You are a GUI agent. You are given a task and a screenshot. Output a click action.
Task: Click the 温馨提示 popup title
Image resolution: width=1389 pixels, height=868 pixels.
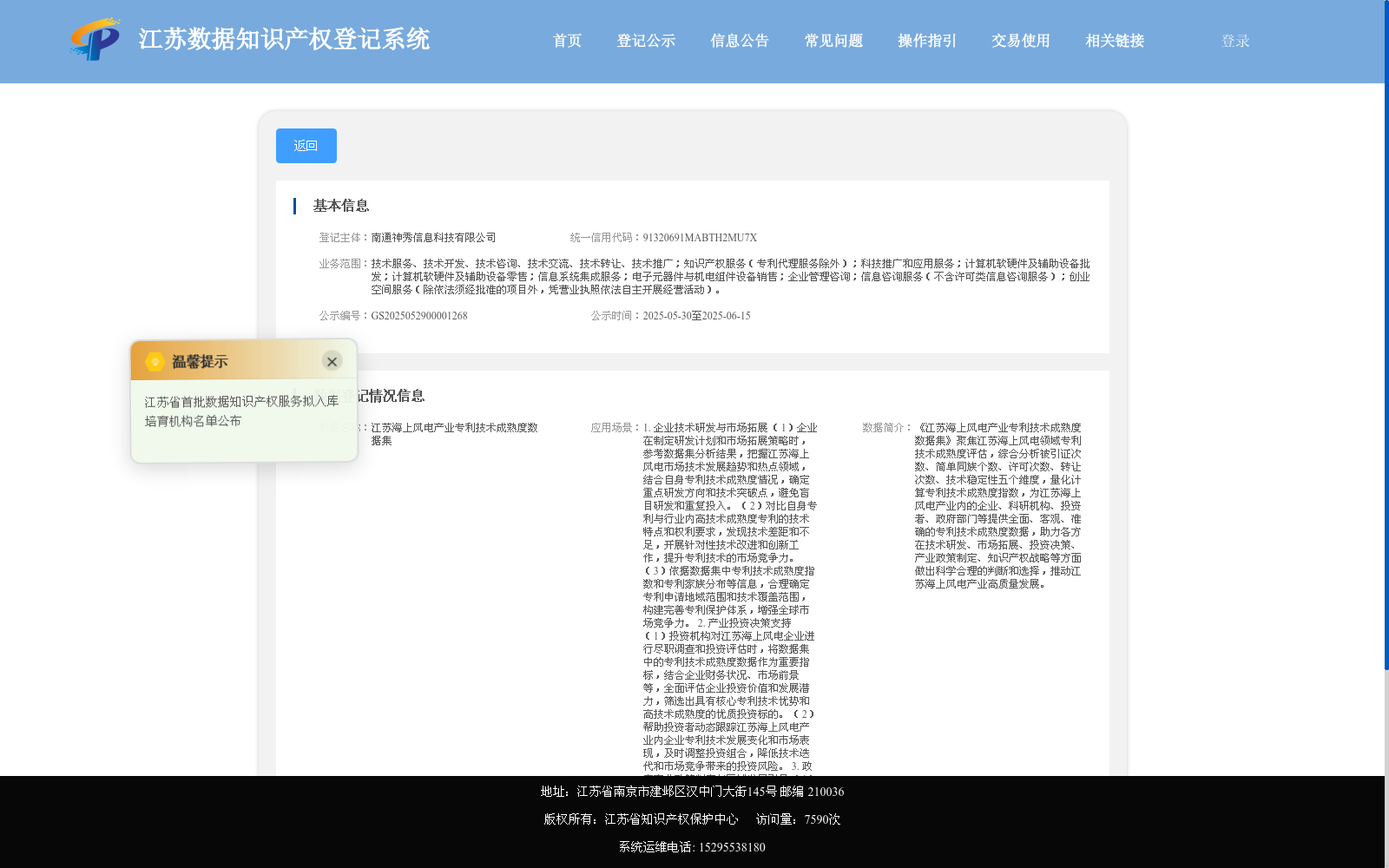click(x=200, y=362)
